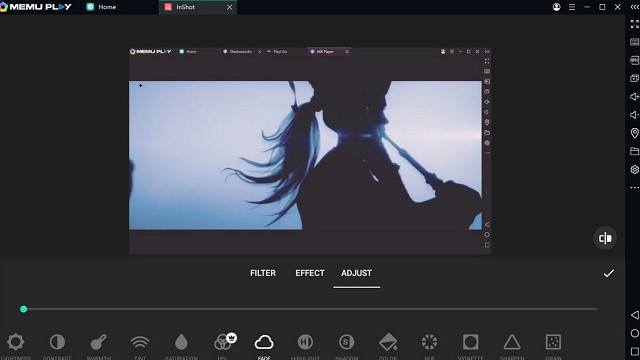Choose the Highlight adjustment icon
The image size is (640, 360).
(305, 342)
